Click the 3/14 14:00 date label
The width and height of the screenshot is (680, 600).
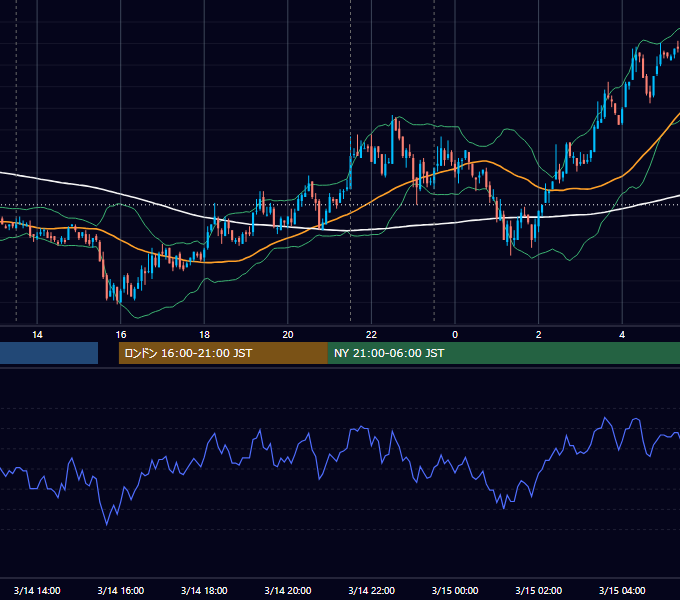(37, 590)
